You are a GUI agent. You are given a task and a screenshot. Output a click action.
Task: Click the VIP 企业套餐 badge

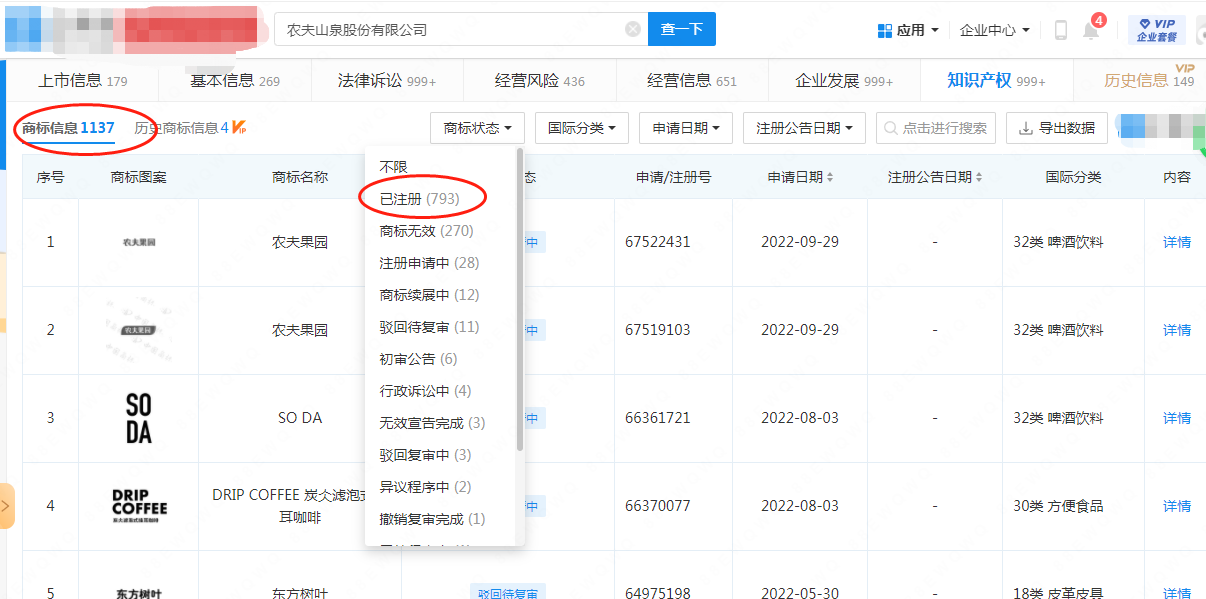click(1156, 30)
